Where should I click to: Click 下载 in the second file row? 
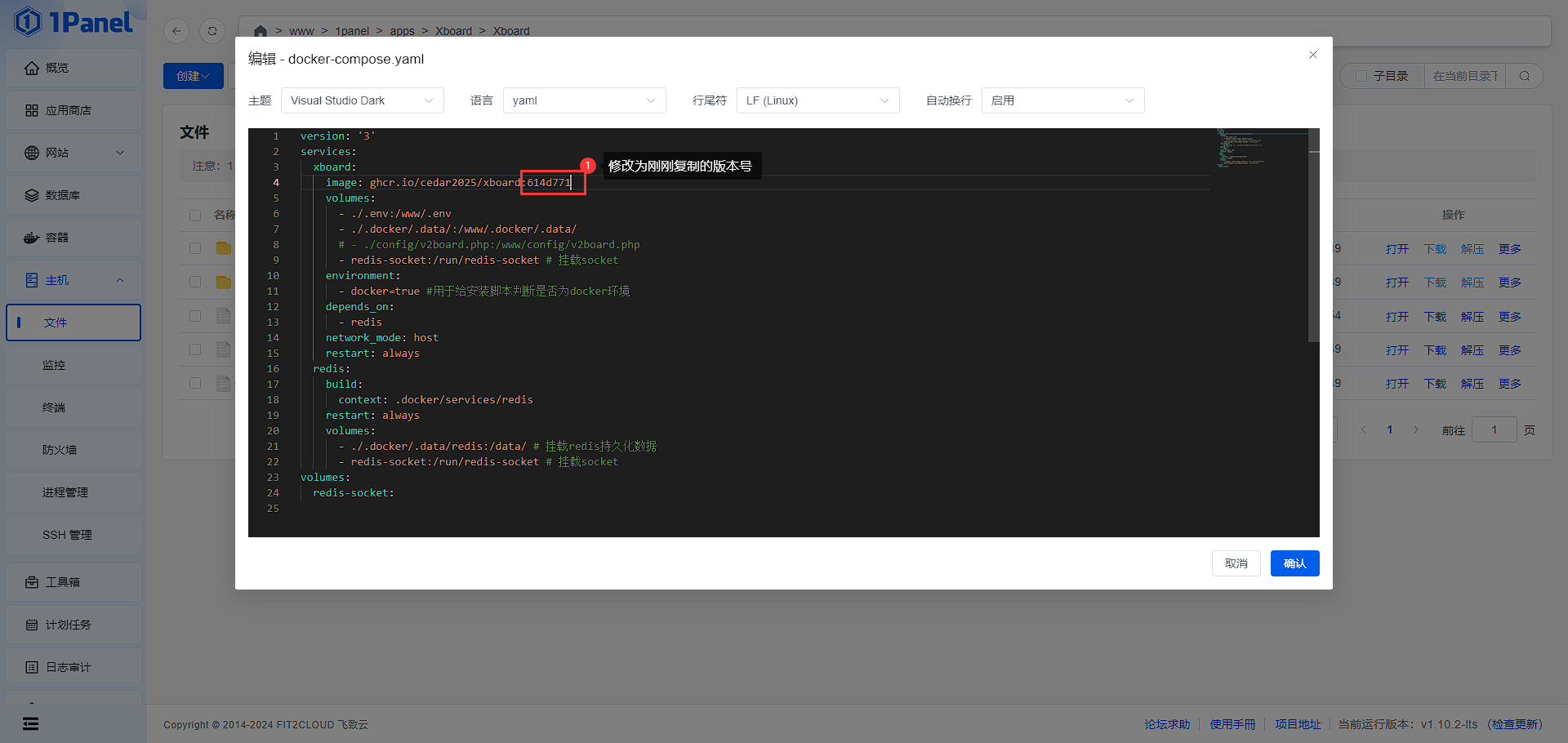click(x=1435, y=283)
